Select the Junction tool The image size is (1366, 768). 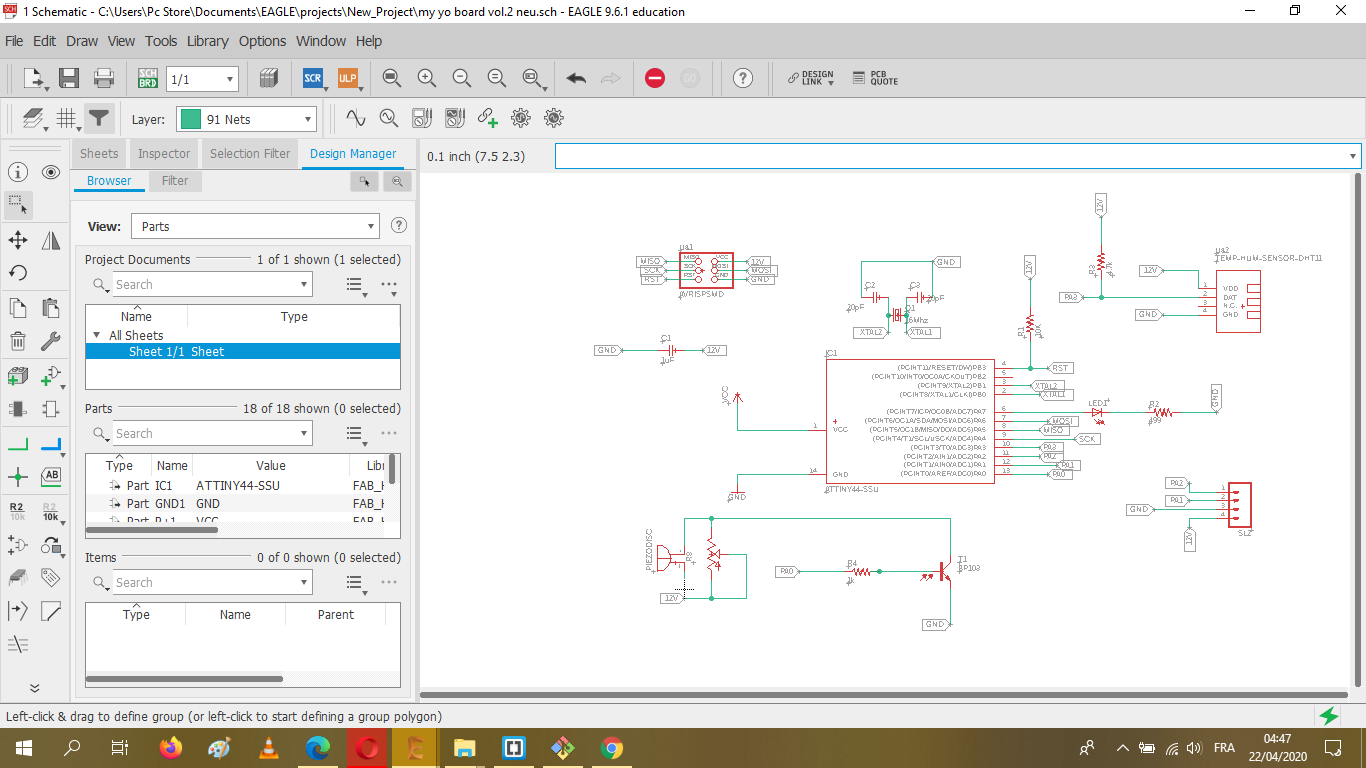pos(18,477)
